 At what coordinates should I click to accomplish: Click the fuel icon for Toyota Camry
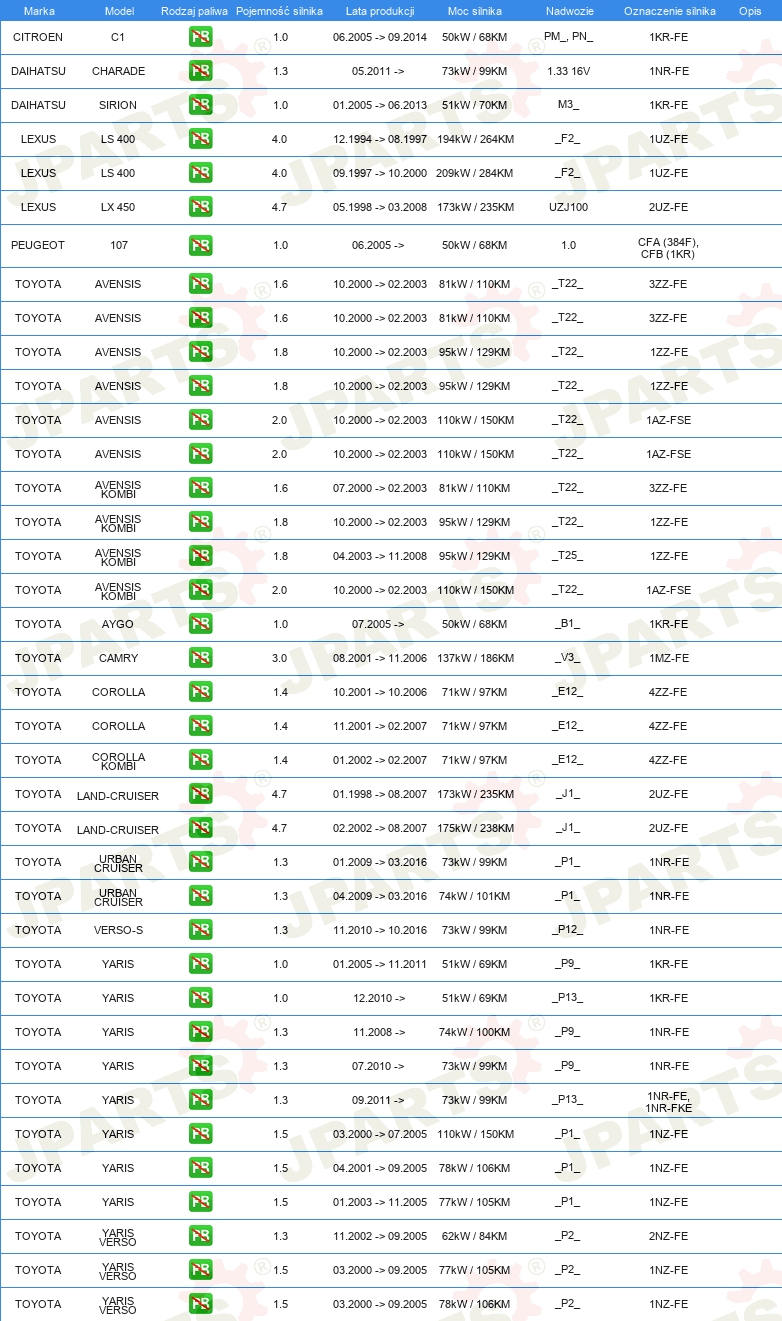[200, 658]
